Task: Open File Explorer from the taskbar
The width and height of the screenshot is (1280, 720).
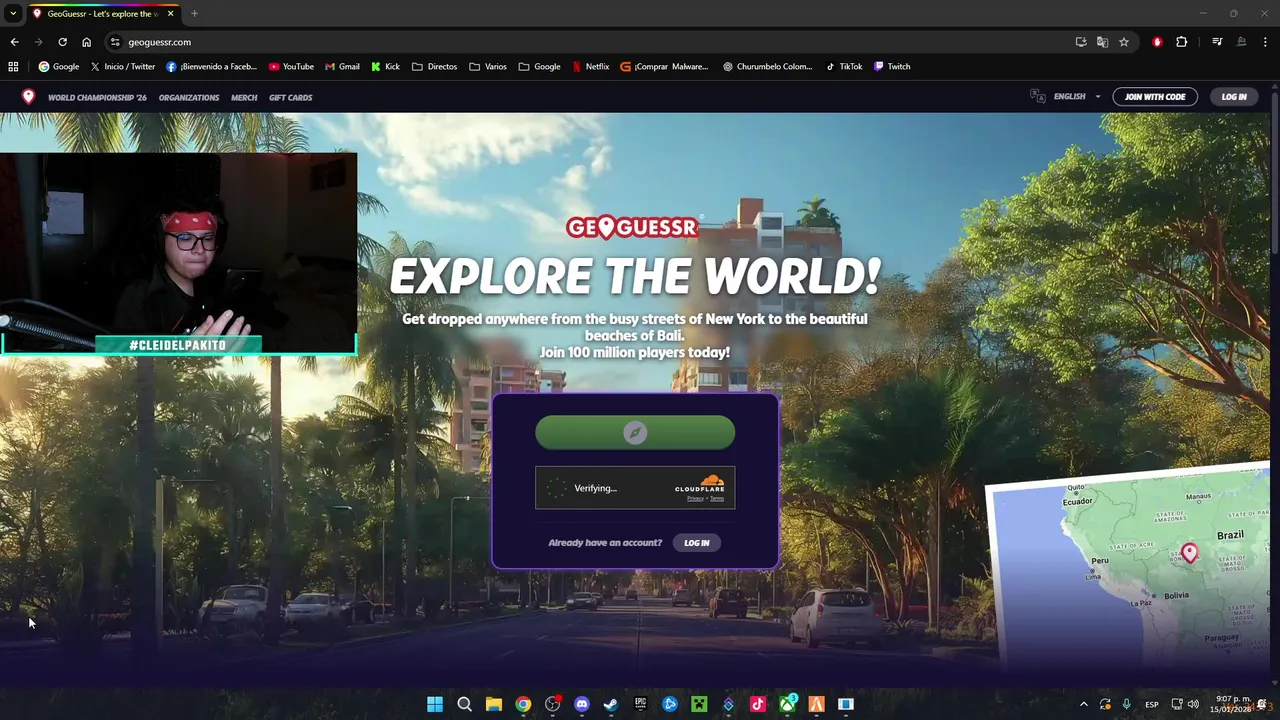Action: pos(493,704)
